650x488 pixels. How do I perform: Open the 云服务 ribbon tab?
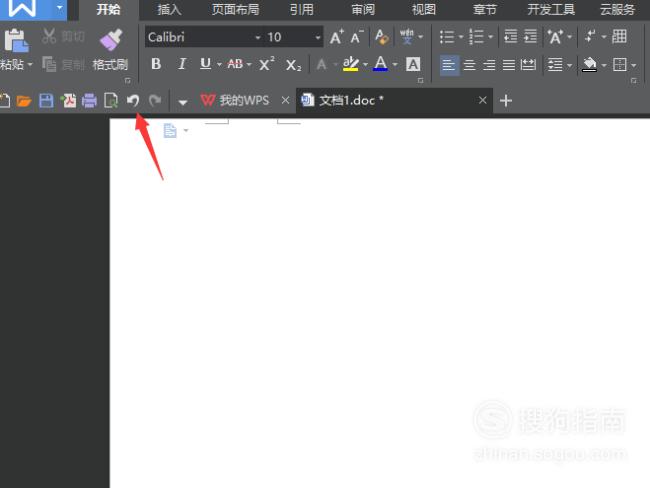tap(618, 10)
